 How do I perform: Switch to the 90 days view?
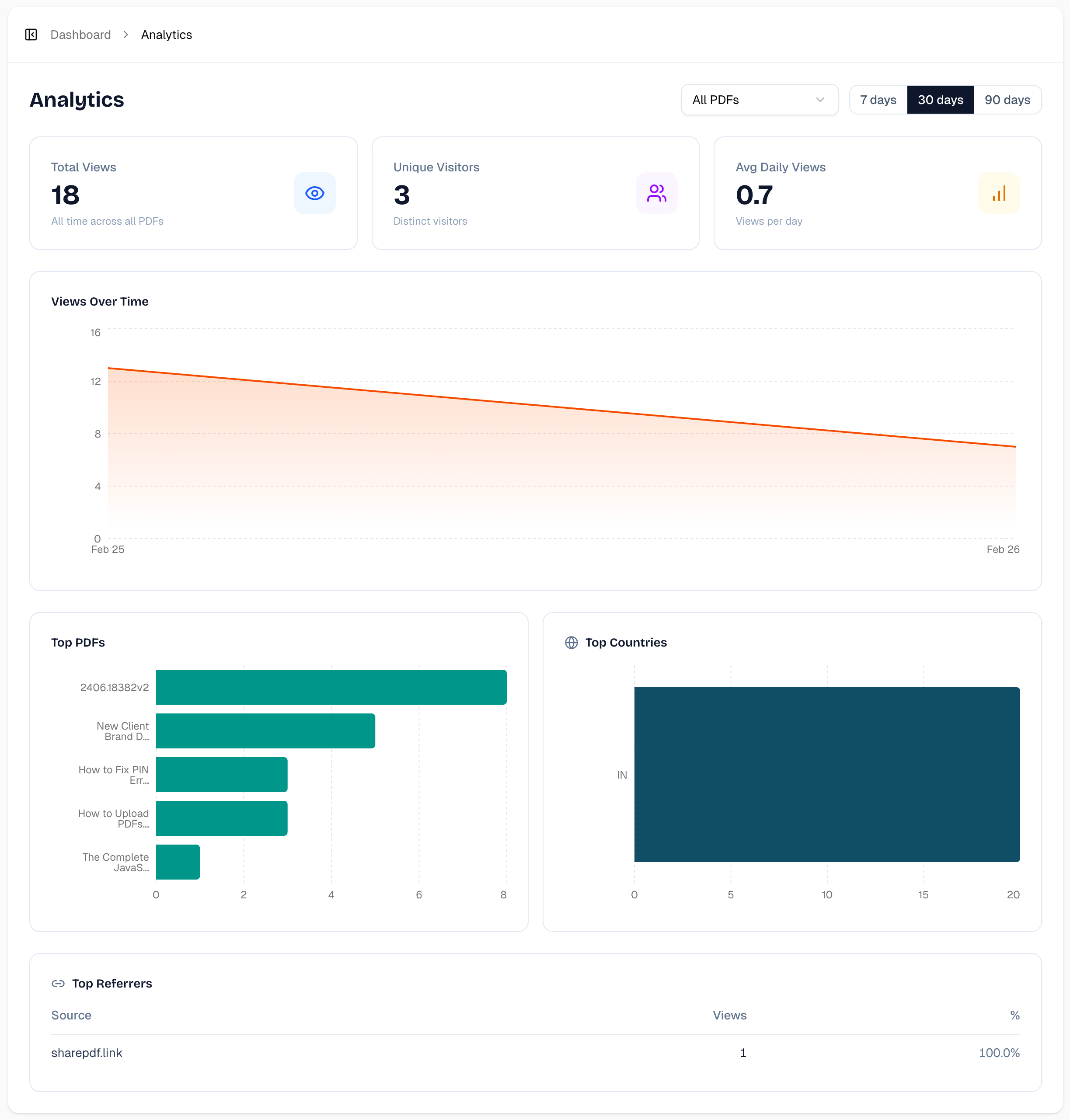tap(1007, 100)
